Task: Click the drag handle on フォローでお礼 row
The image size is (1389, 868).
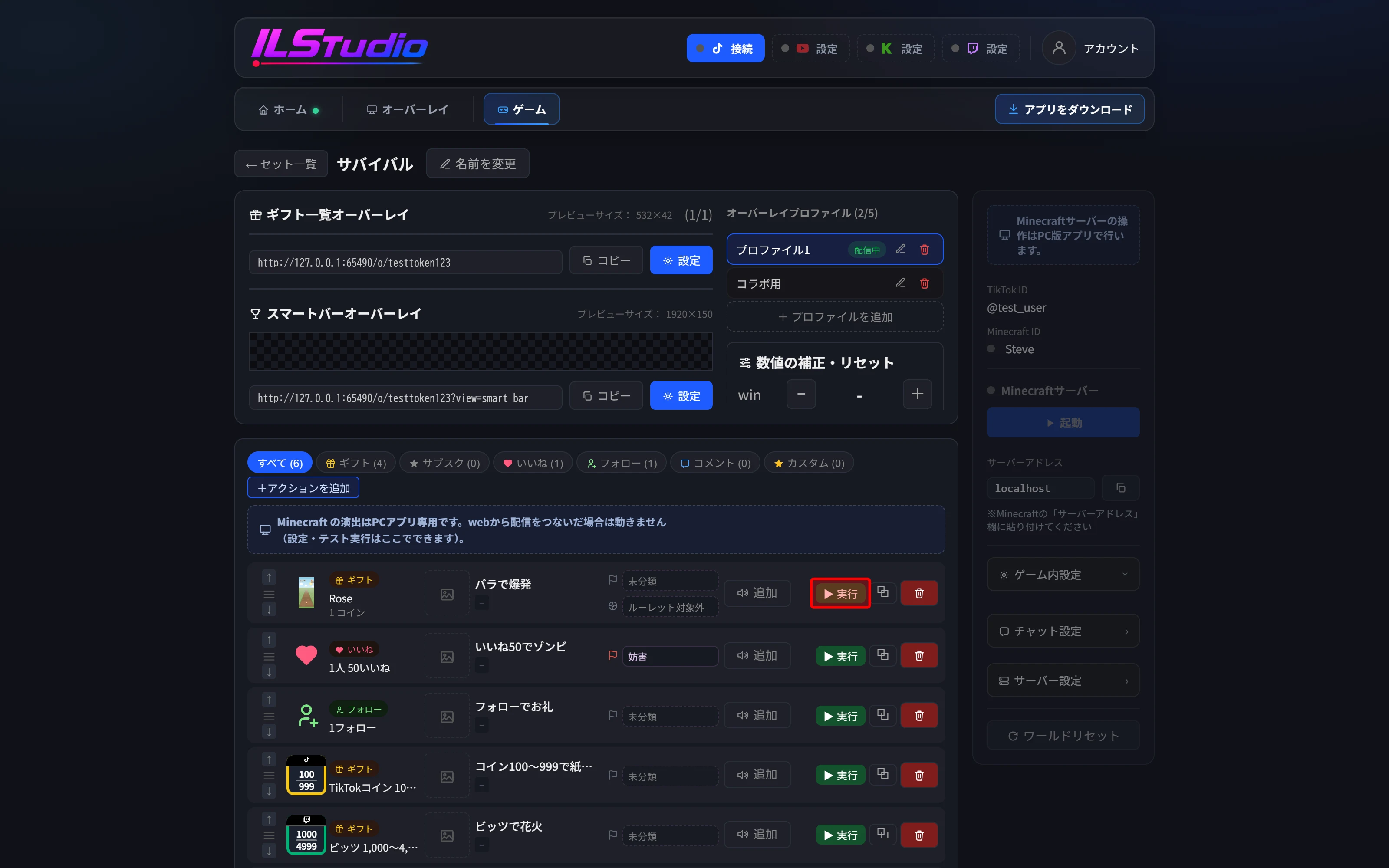Action: pyautogui.click(x=269, y=717)
